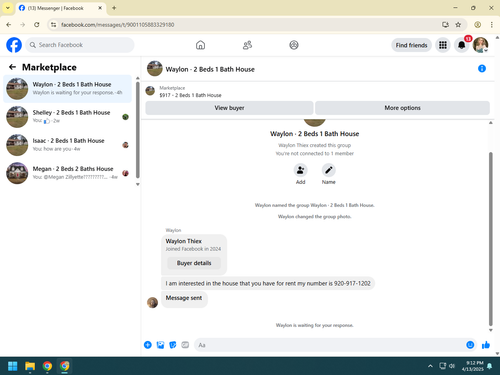Viewport: 500px width, 375px height.
Task: Click the Add people icon
Action: click(x=300, y=170)
